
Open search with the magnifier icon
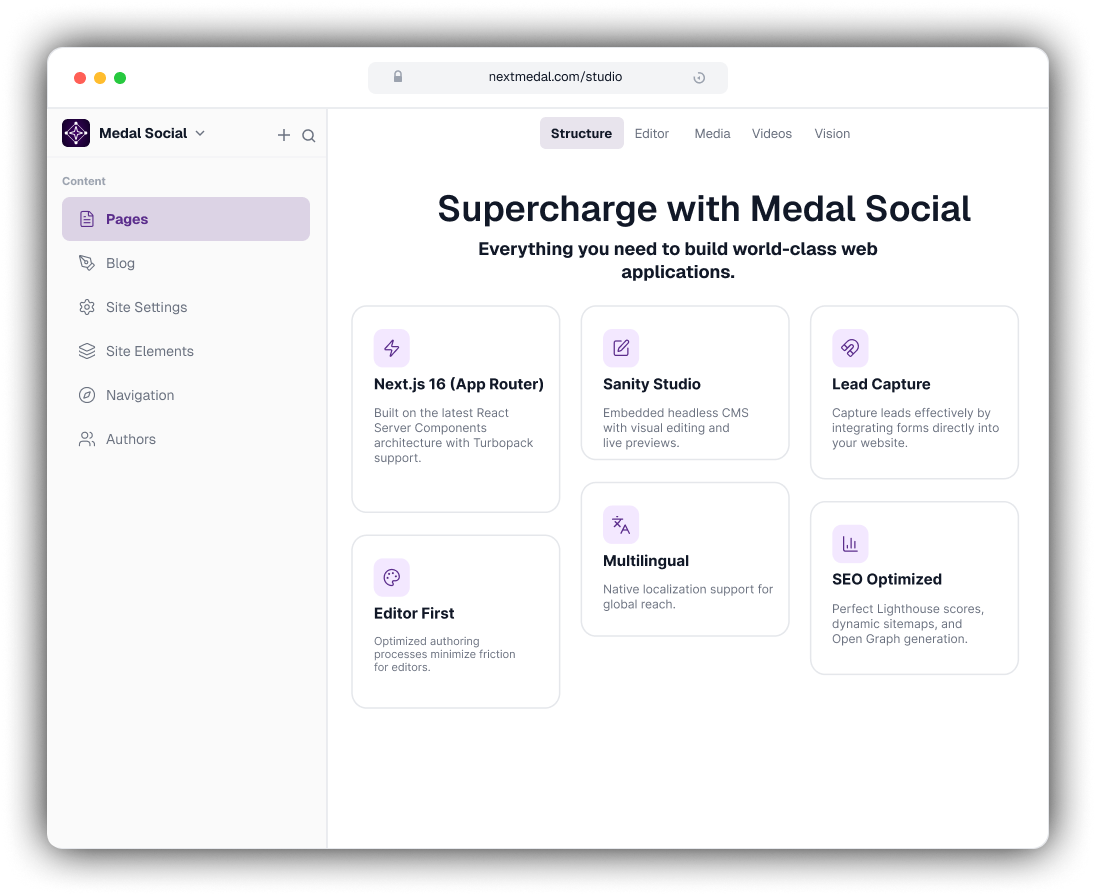pyautogui.click(x=308, y=136)
